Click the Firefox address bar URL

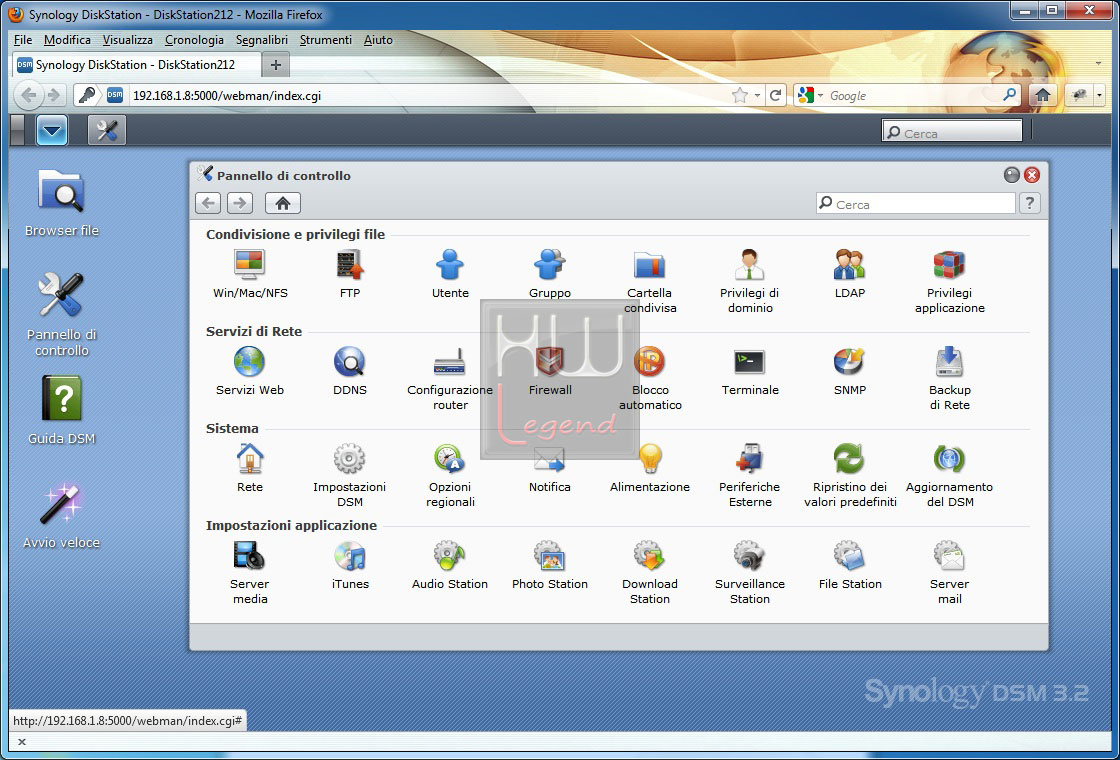226,95
